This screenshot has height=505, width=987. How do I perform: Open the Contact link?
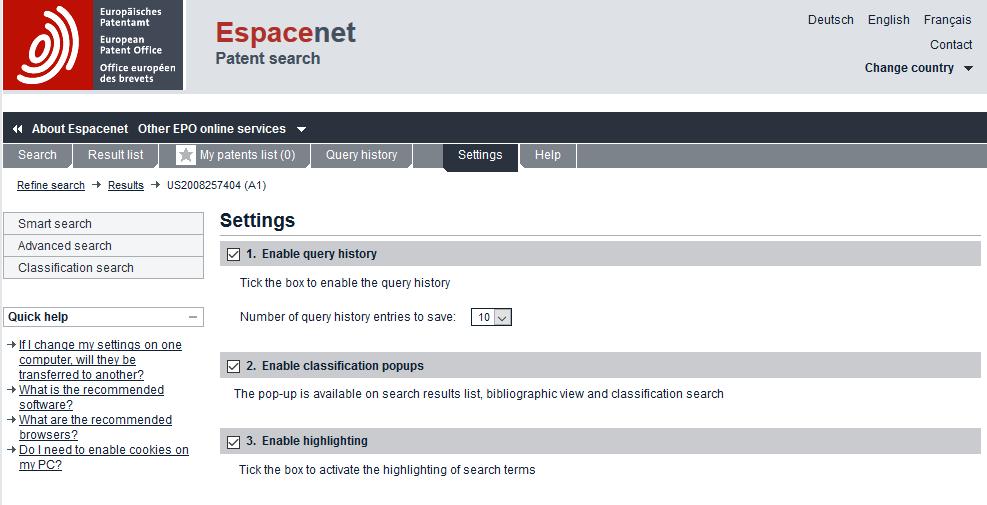coord(951,45)
